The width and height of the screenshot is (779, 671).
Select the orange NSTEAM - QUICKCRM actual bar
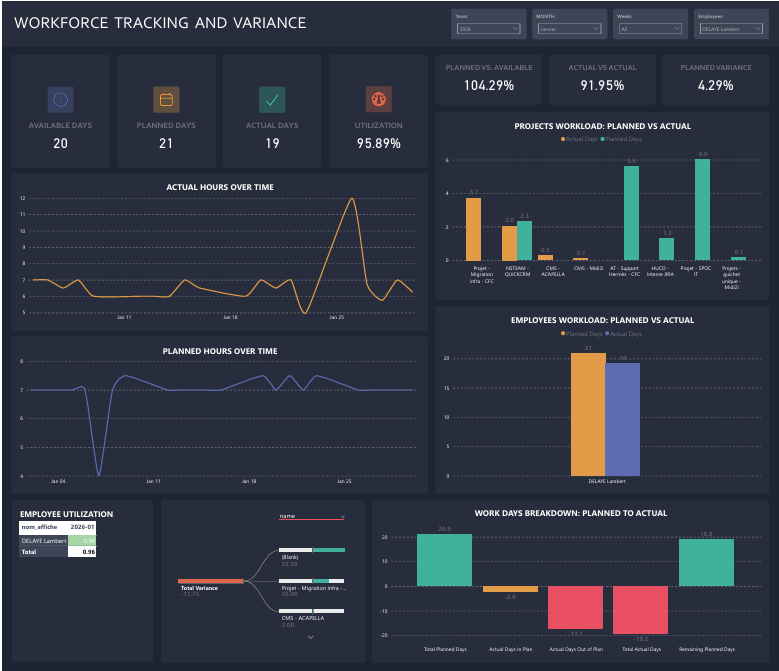point(509,243)
